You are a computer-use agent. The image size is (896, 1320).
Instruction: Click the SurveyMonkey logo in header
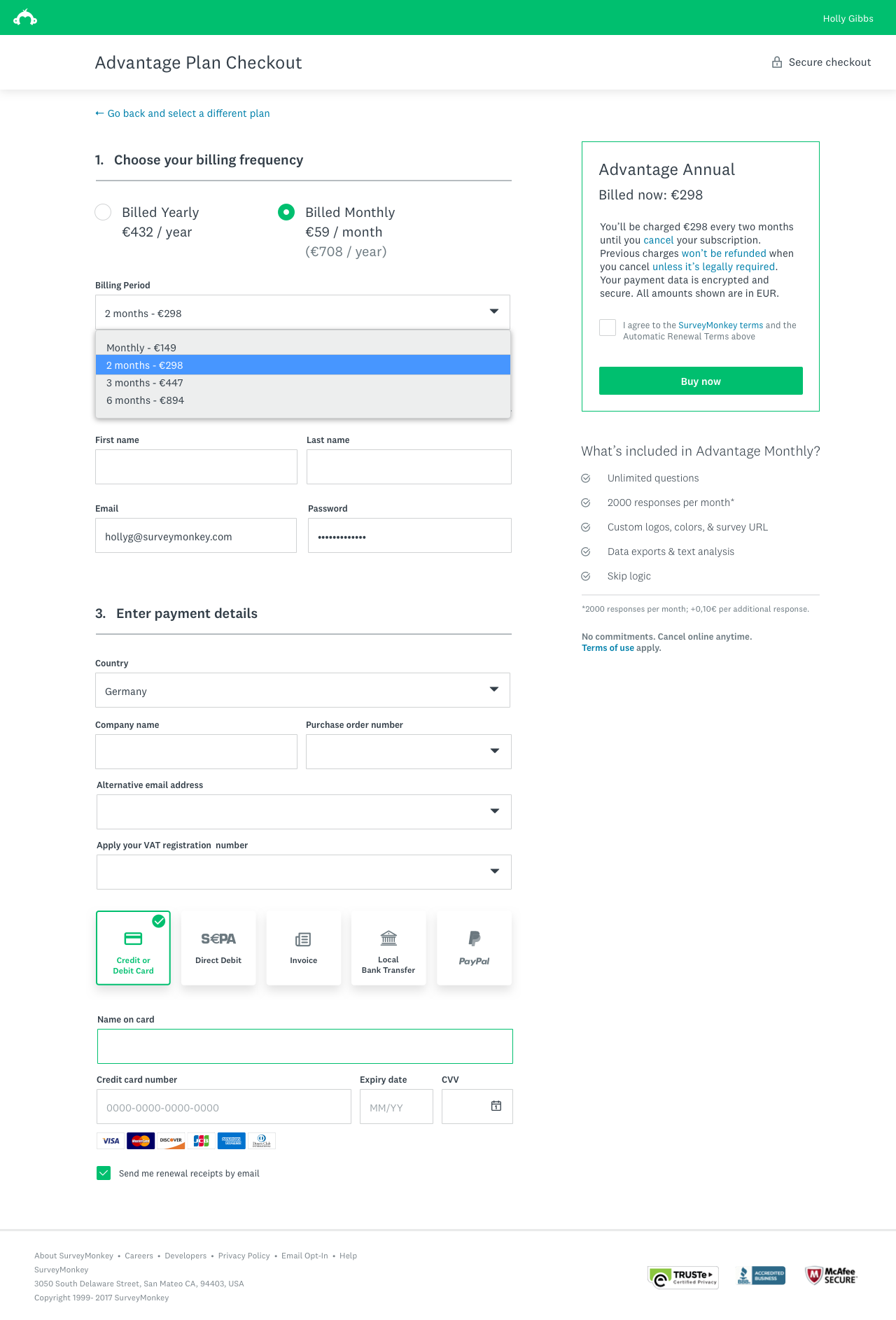click(25, 17)
